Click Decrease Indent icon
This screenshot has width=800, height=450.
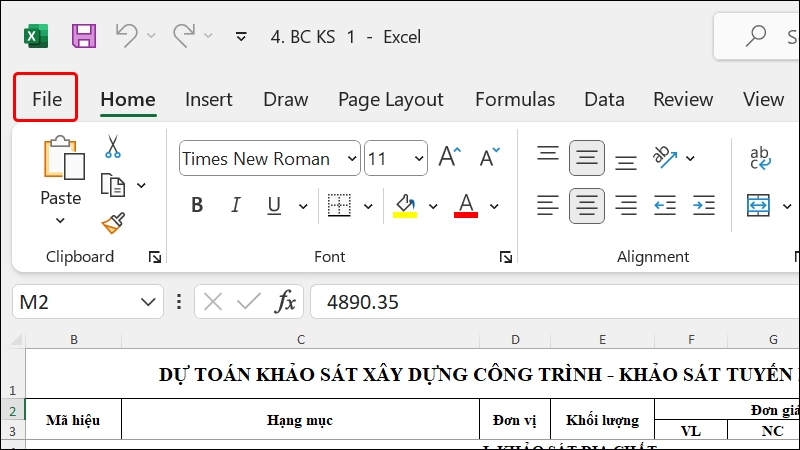click(665, 206)
